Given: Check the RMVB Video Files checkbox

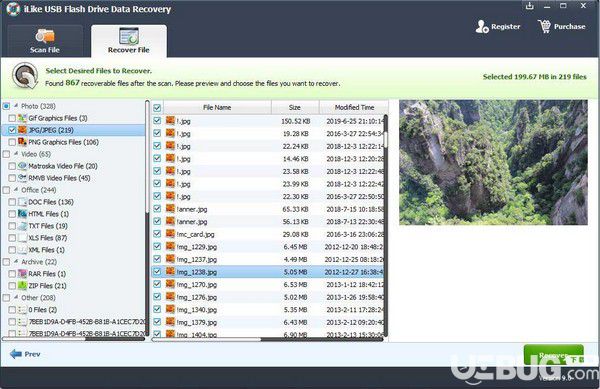Looking at the screenshot, I should (12, 178).
